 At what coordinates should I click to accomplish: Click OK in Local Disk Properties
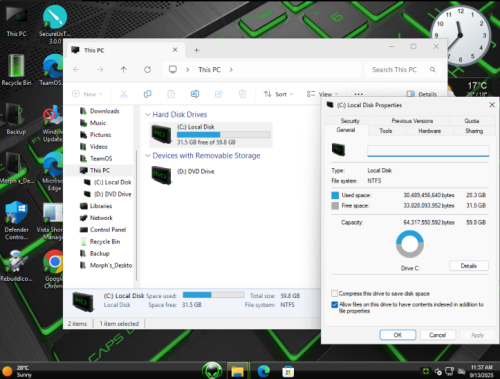[x=398, y=335]
